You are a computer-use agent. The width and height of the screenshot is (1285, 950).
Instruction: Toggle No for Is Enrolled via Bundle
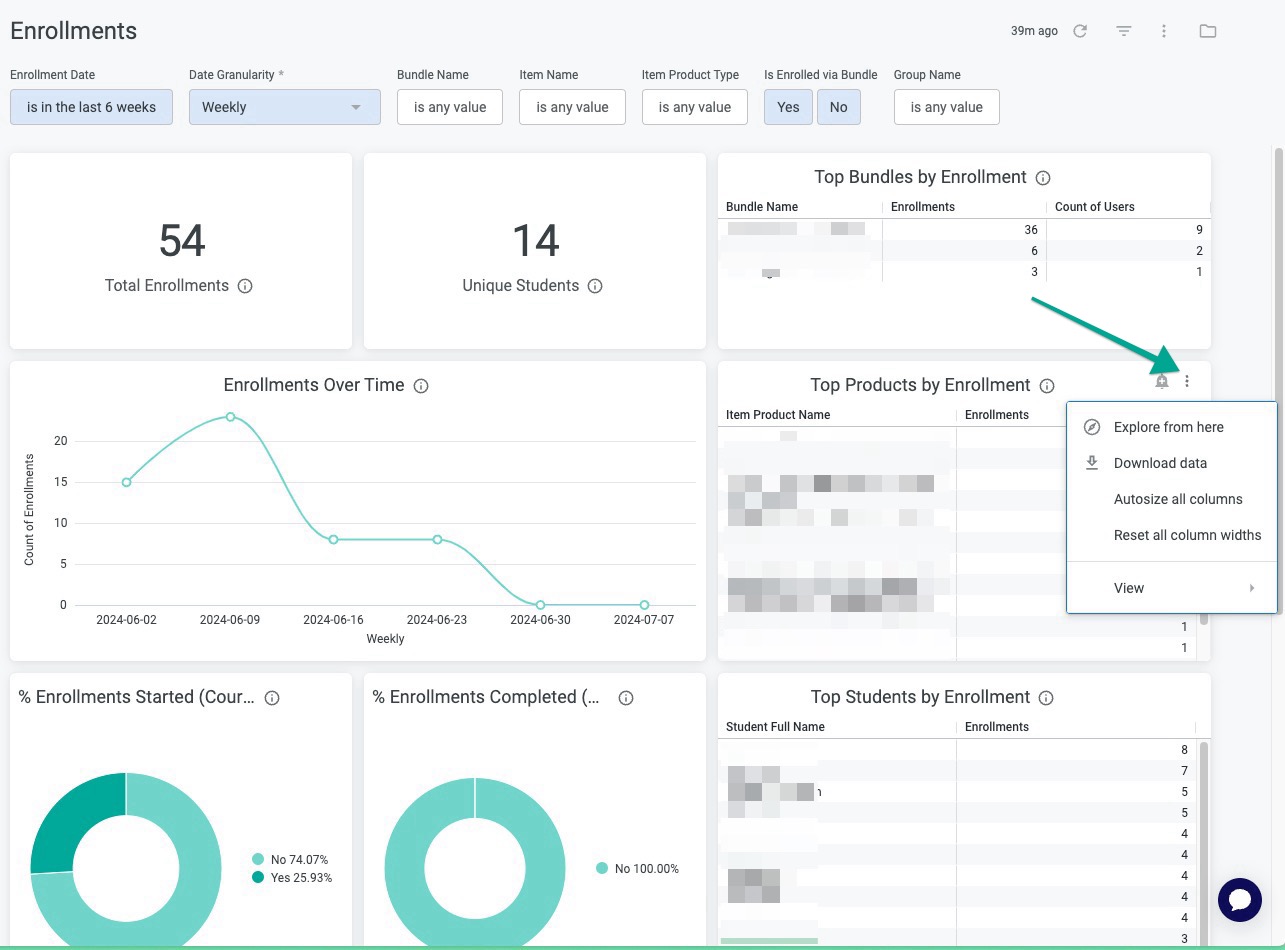pos(838,106)
